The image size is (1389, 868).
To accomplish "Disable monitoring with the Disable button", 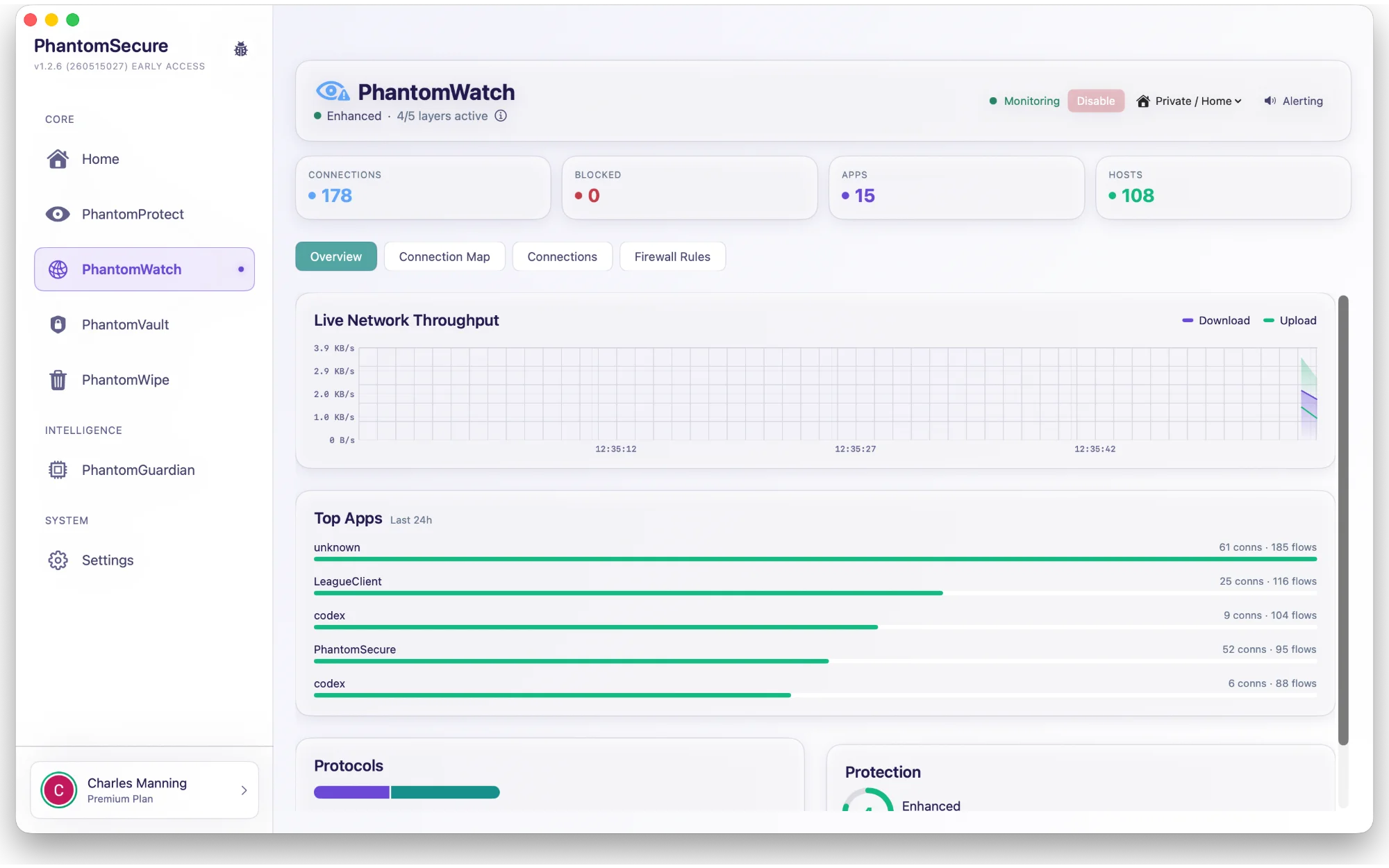I will (1096, 101).
